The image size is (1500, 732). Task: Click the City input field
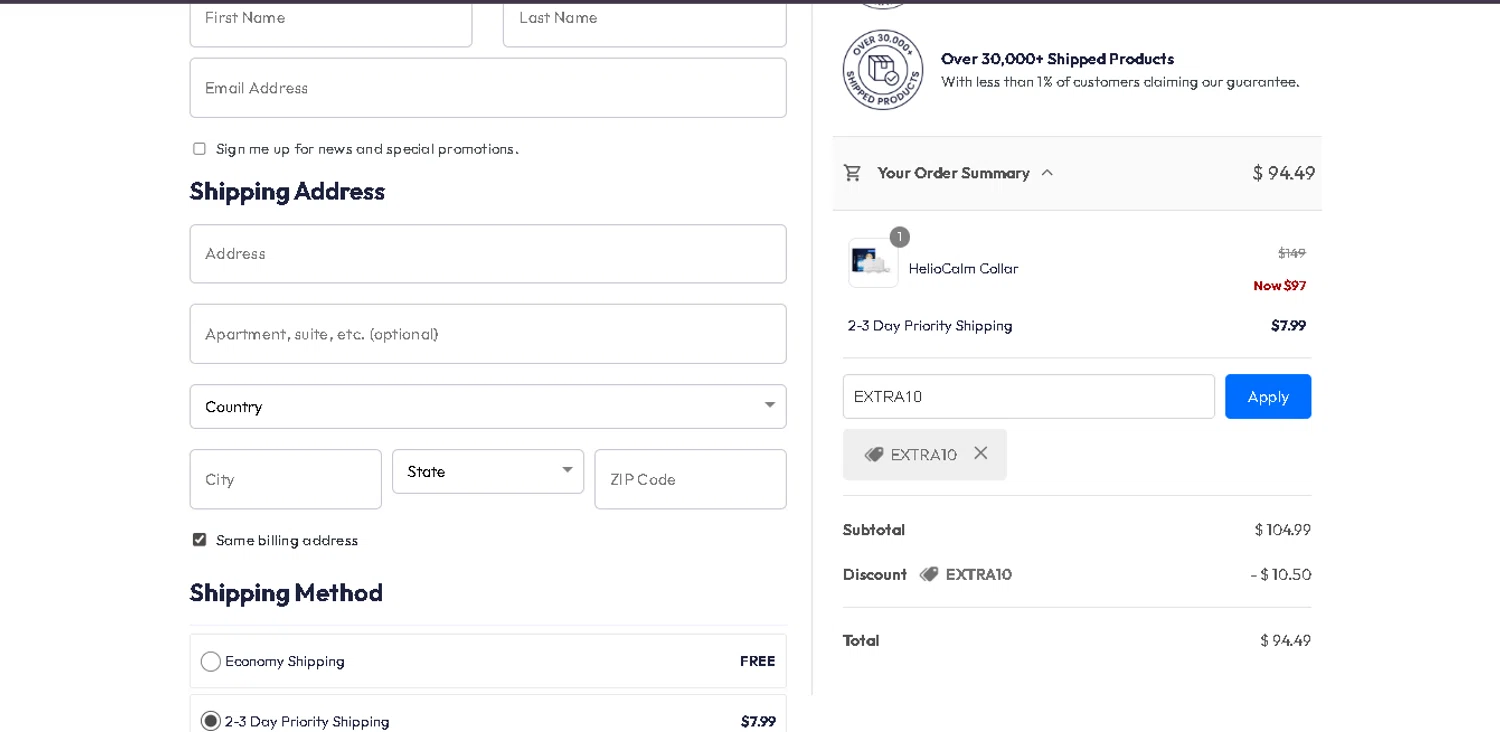286,479
